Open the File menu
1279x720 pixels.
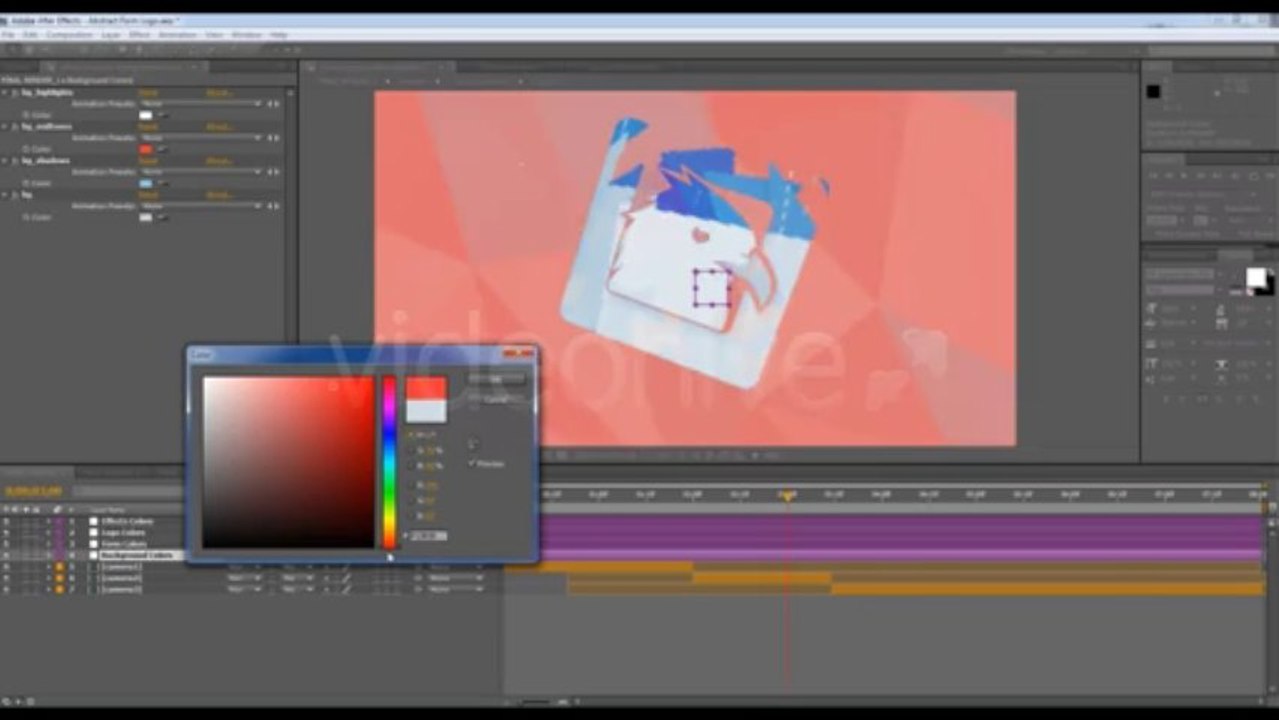(8, 35)
